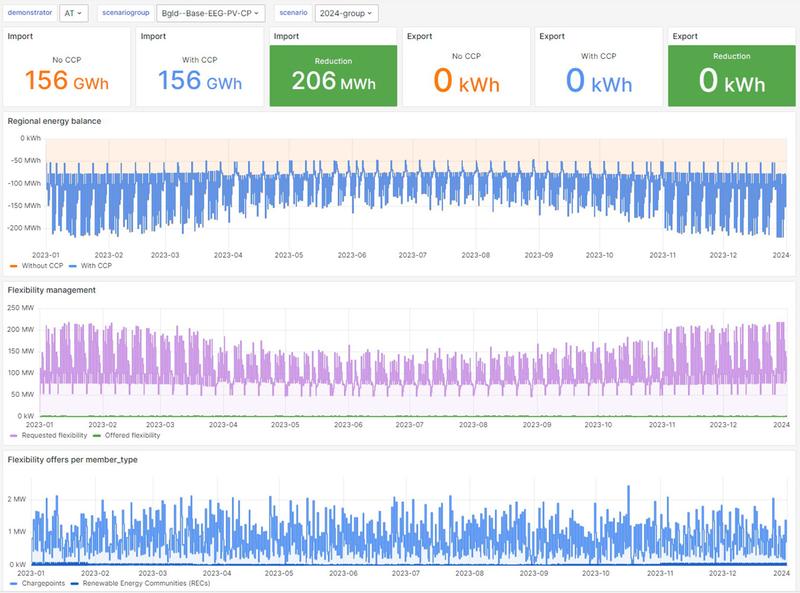
Task: Click the '50 MW' axis label in Flexibility management
Action: [x=22, y=394]
